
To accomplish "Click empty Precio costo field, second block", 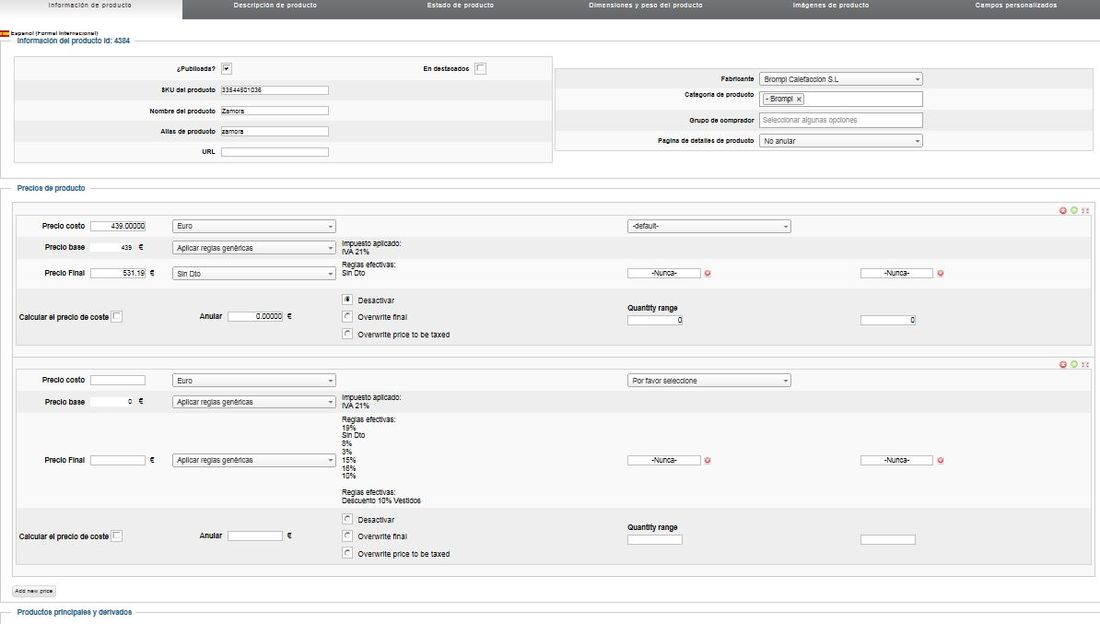I will coord(118,380).
